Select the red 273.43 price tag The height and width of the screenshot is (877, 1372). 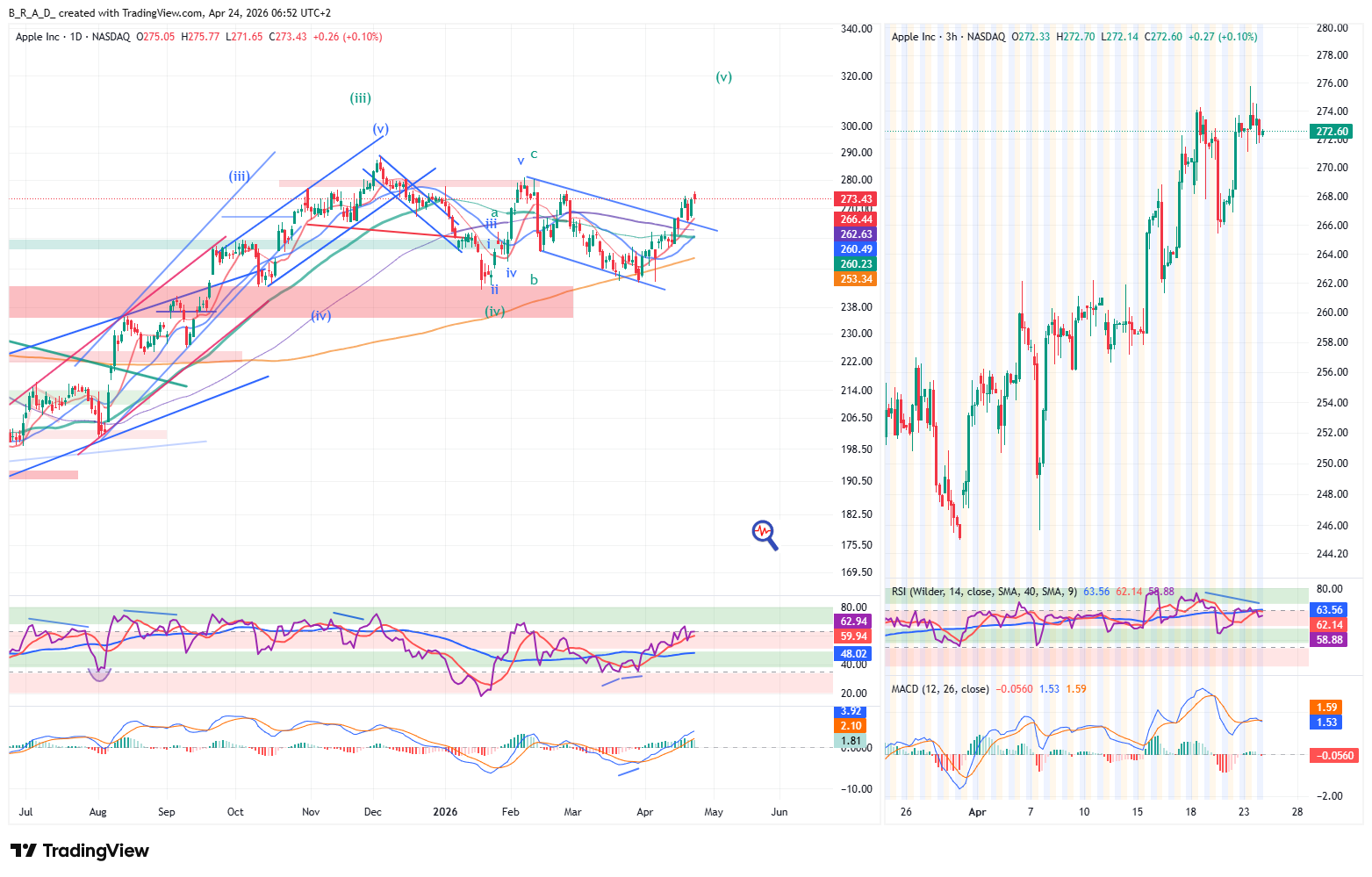point(856,199)
